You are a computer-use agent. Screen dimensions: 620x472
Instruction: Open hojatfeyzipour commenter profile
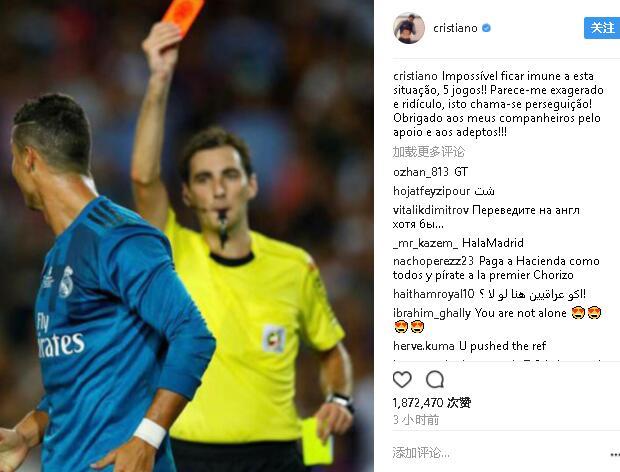pyautogui.click(x=431, y=191)
